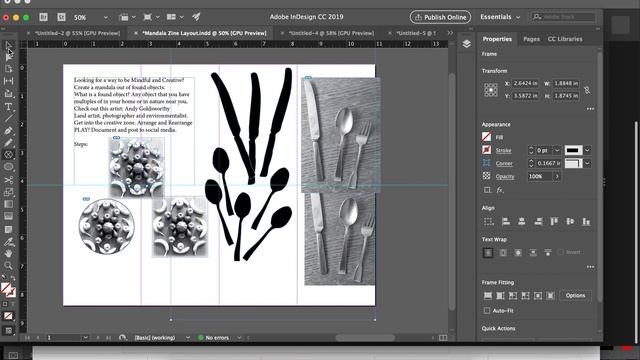The image size is (640, 360).
Task: Open the stroke weight dropdown
Action: pyautogui.click(x=557, y=150)
